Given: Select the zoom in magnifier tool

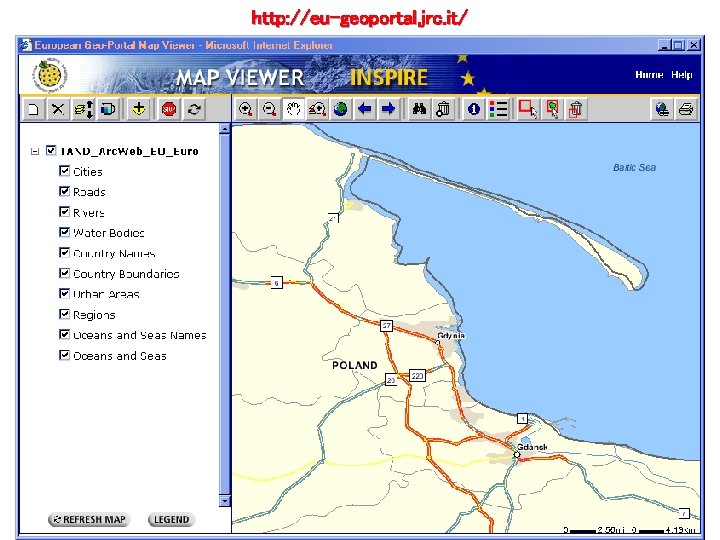Looking at the screenshot, I should click(246, 109).
